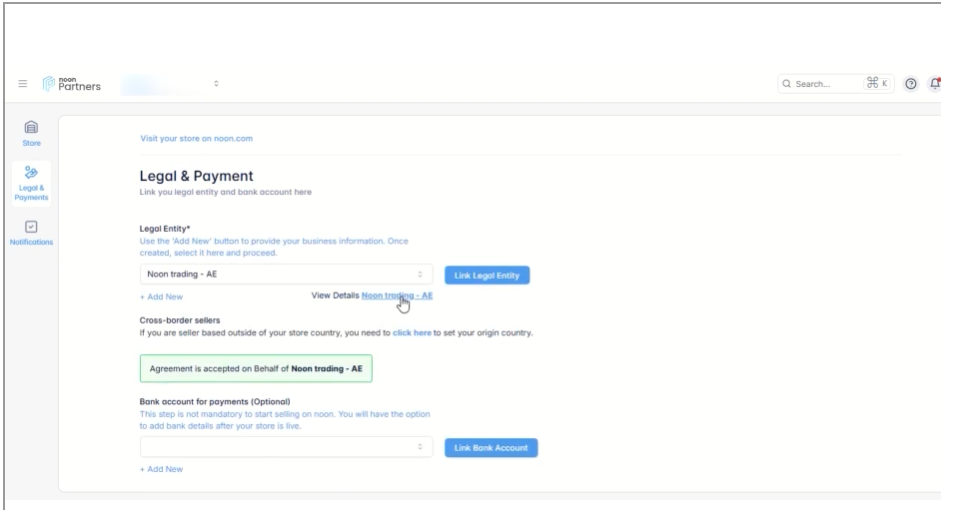Screen dimensions: 975x510
Task: Focus the Search field
Action: tap(835, 83)
